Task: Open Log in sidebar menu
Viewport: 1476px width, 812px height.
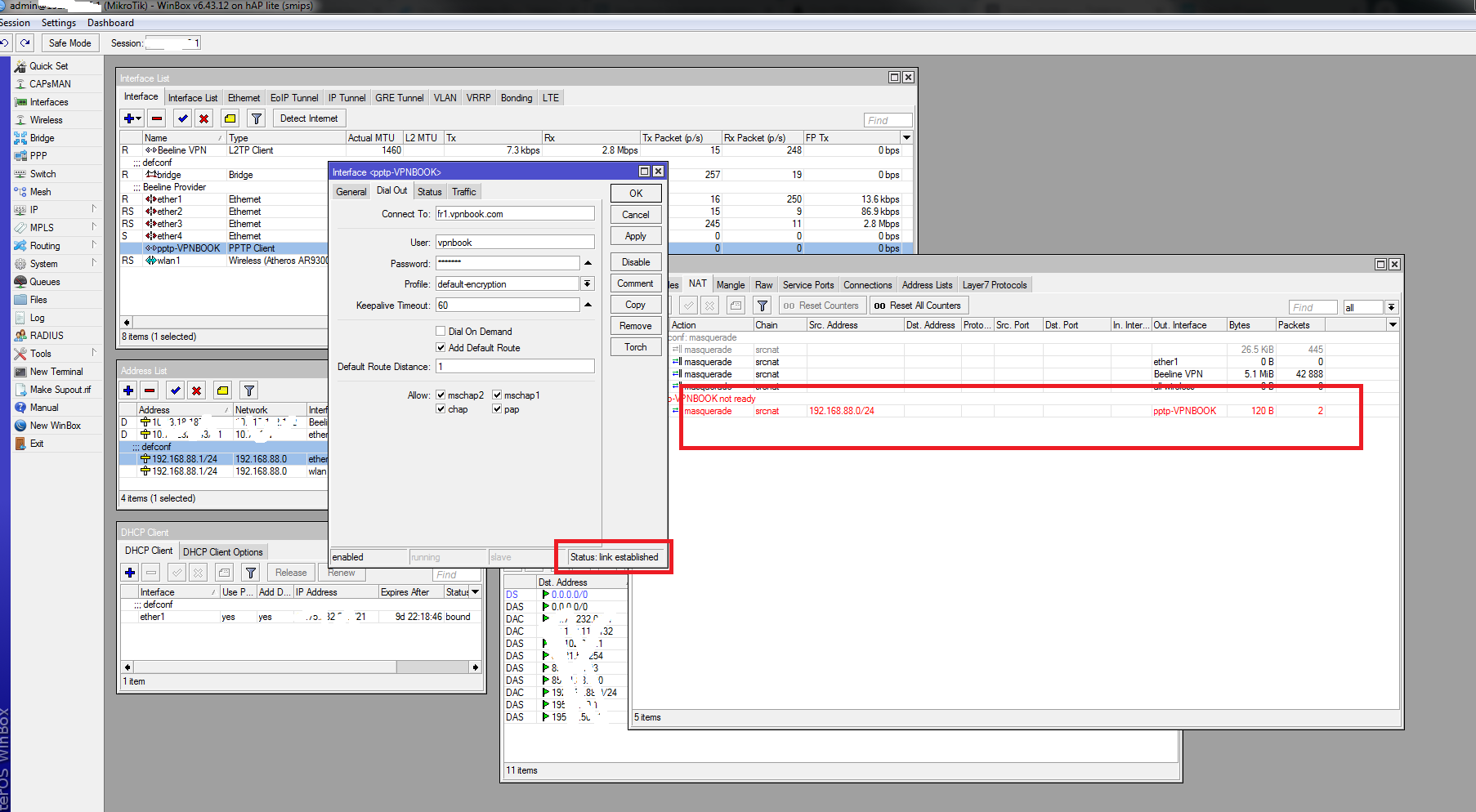Action: click(37, 318)
